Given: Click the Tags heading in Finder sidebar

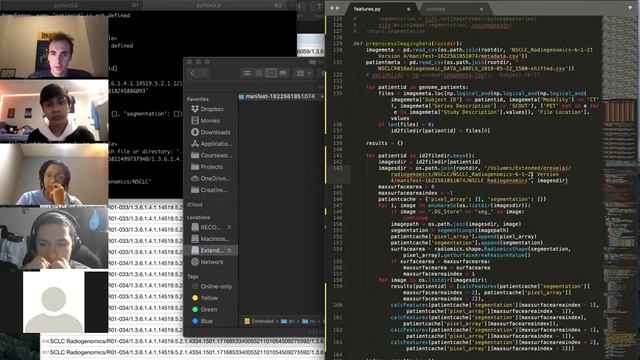Looking at the screenshot, I should pyautogui.click(x=193, y=276).
